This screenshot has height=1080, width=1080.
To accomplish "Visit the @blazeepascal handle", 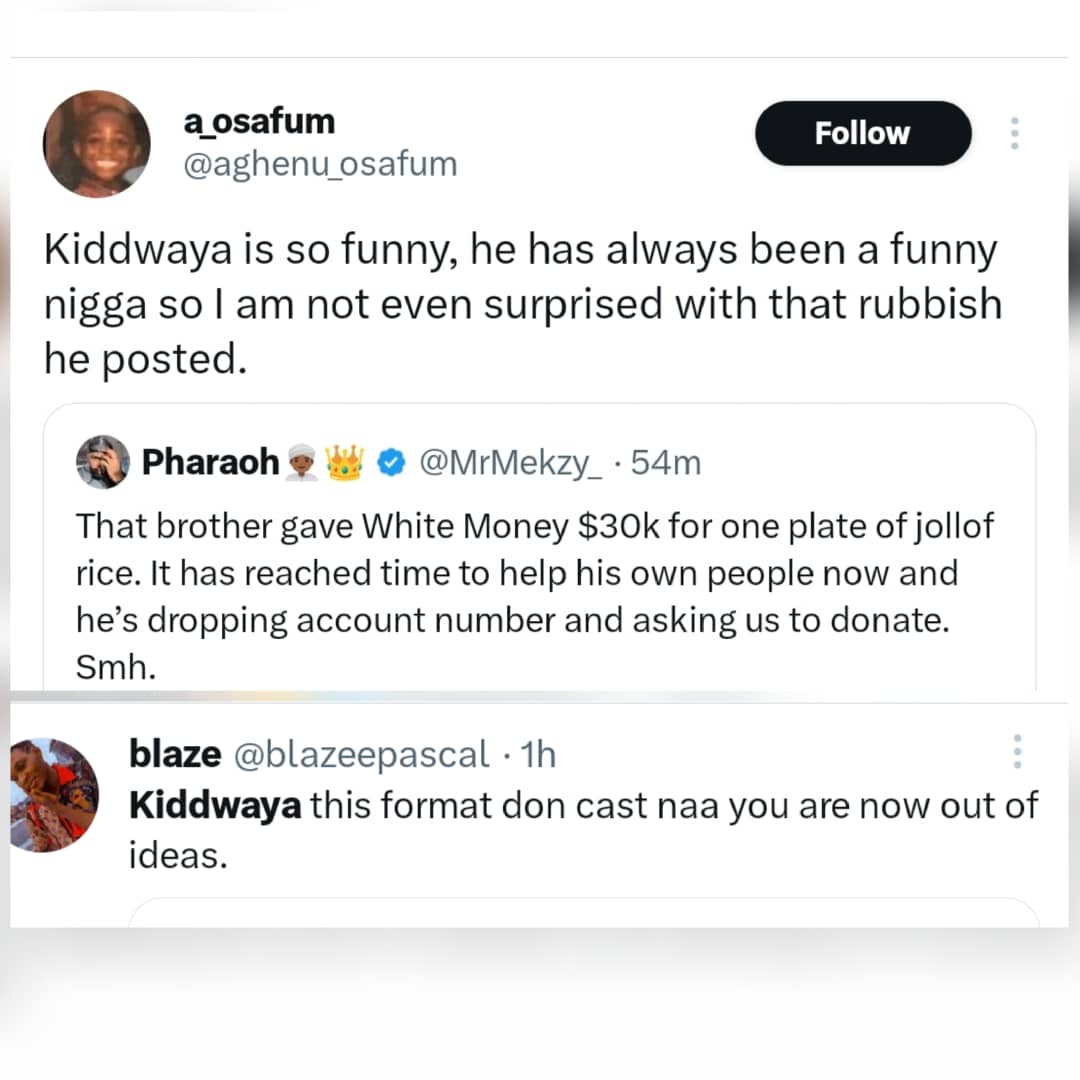I will (361, 754).
